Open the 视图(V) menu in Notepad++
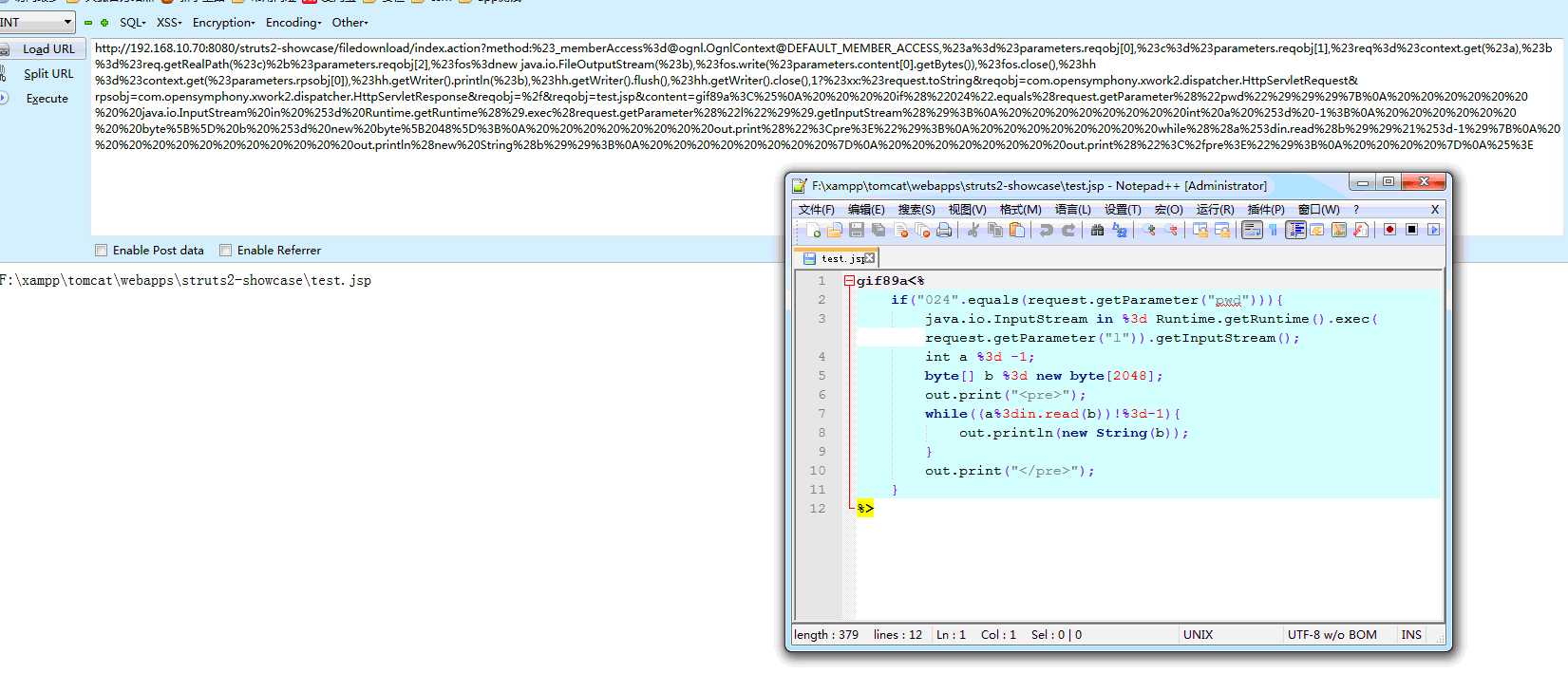 (967, 210)
